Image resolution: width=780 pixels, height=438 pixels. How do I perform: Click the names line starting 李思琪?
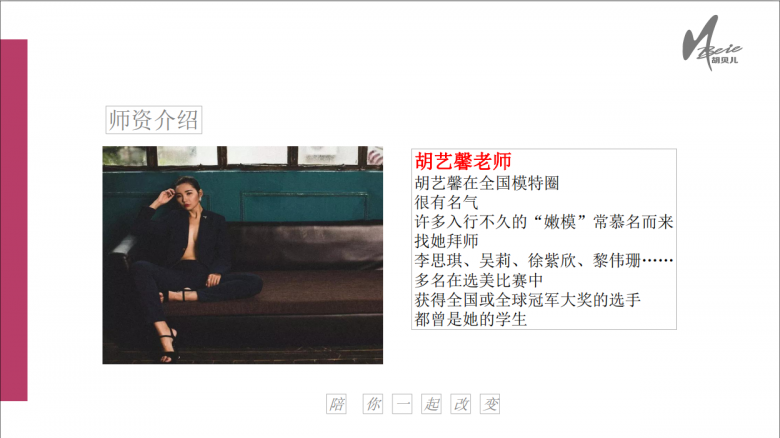pos(544,260)
